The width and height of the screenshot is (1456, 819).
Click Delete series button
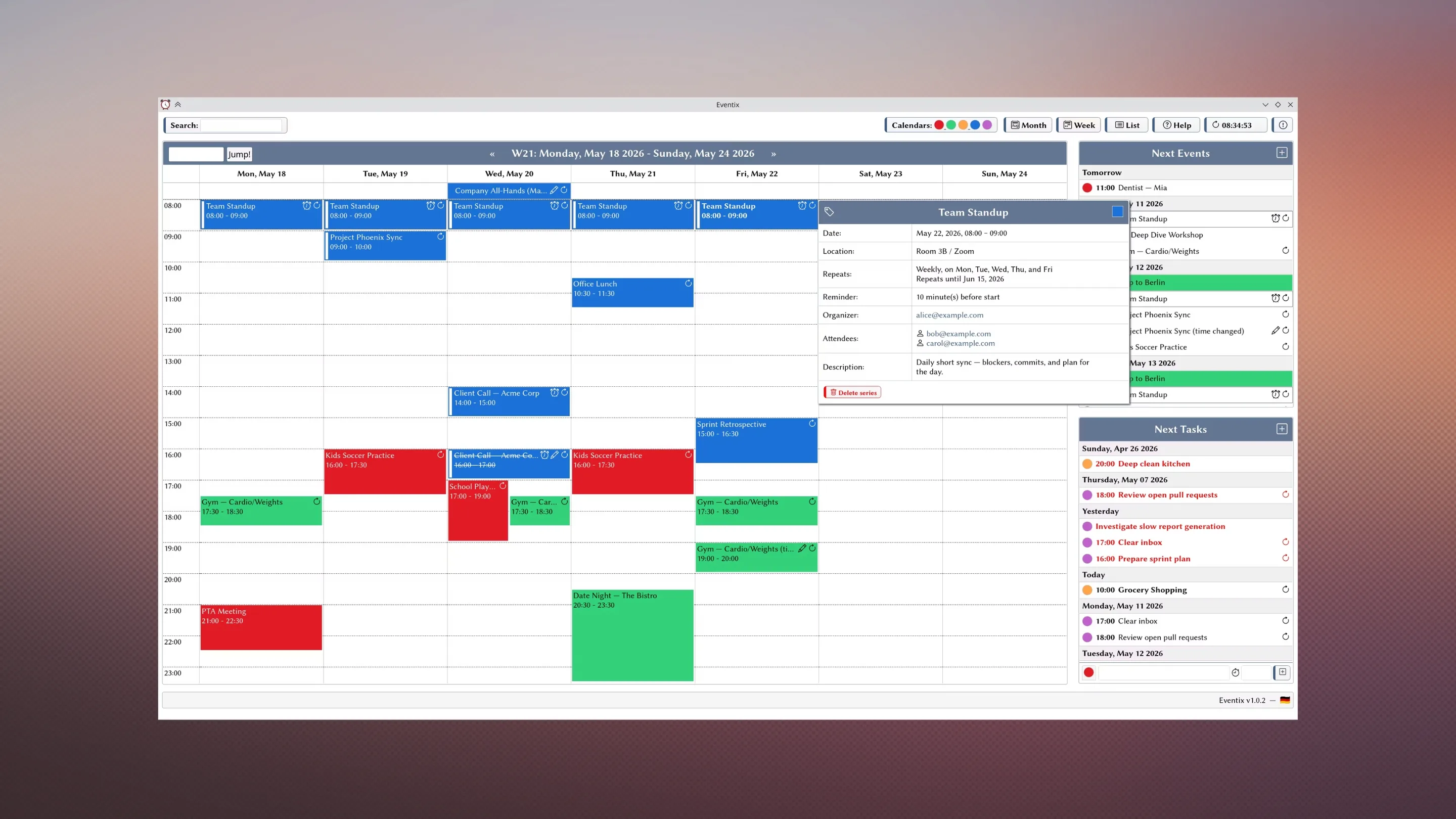pyautogui.click(x=852, y=392)
